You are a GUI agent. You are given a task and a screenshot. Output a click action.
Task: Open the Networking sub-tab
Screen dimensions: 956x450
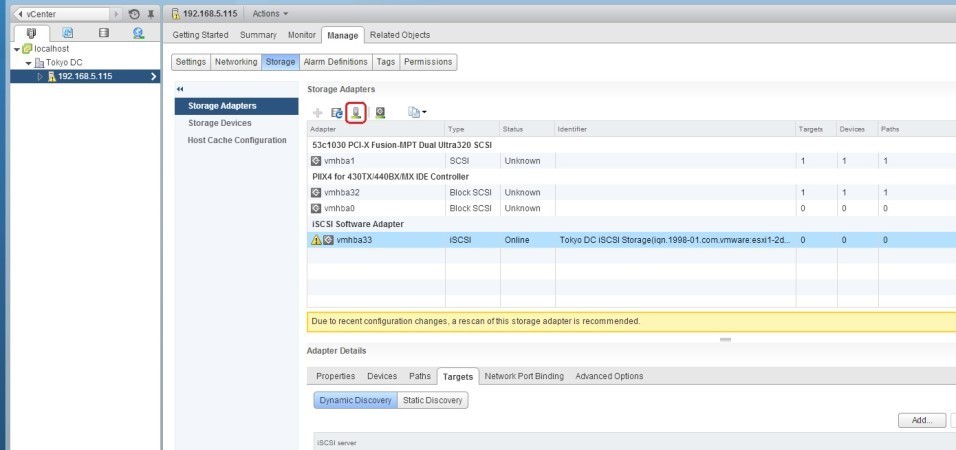click(236, 62)
